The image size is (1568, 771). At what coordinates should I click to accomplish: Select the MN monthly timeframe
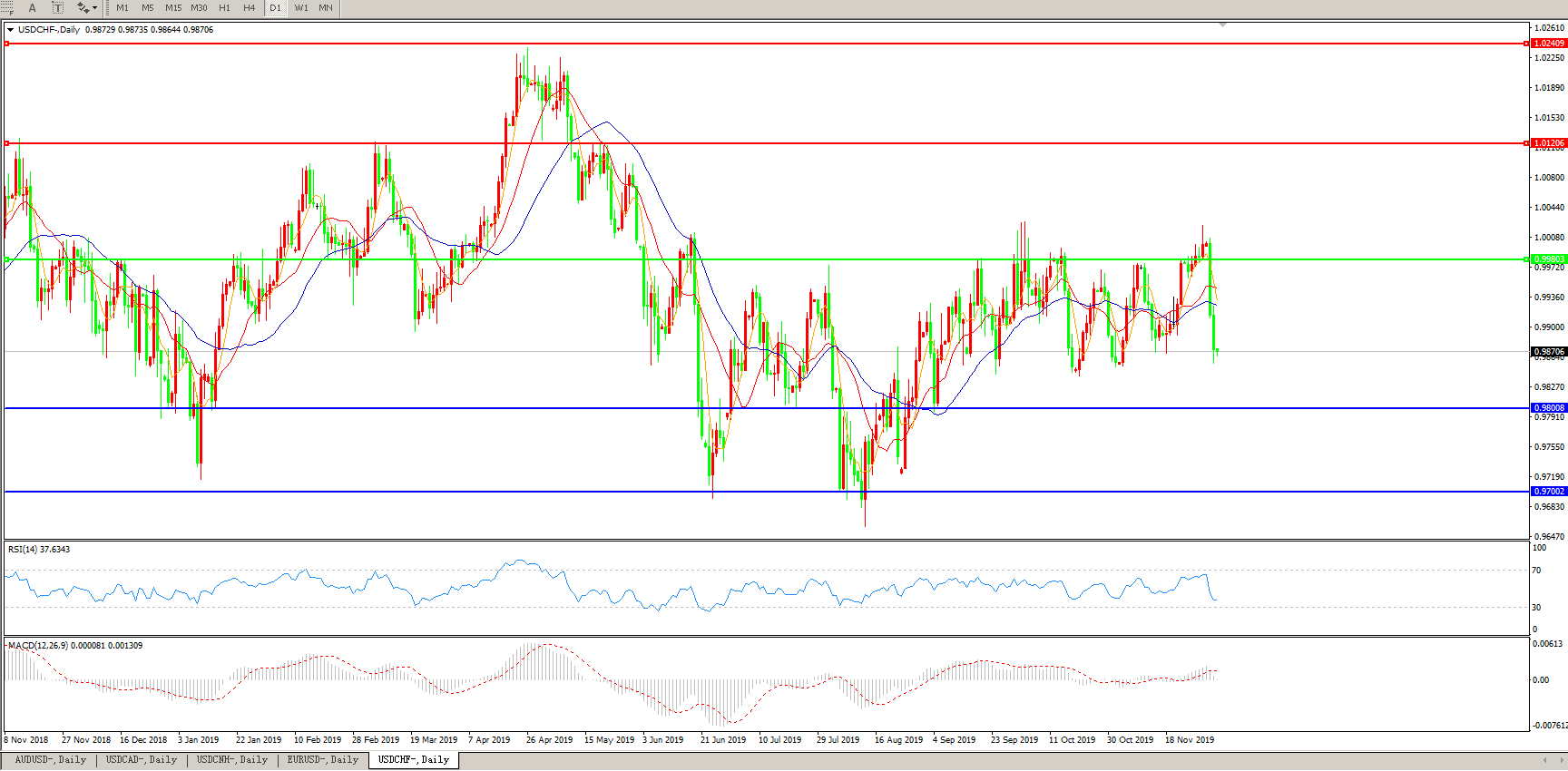pos(326,8)
